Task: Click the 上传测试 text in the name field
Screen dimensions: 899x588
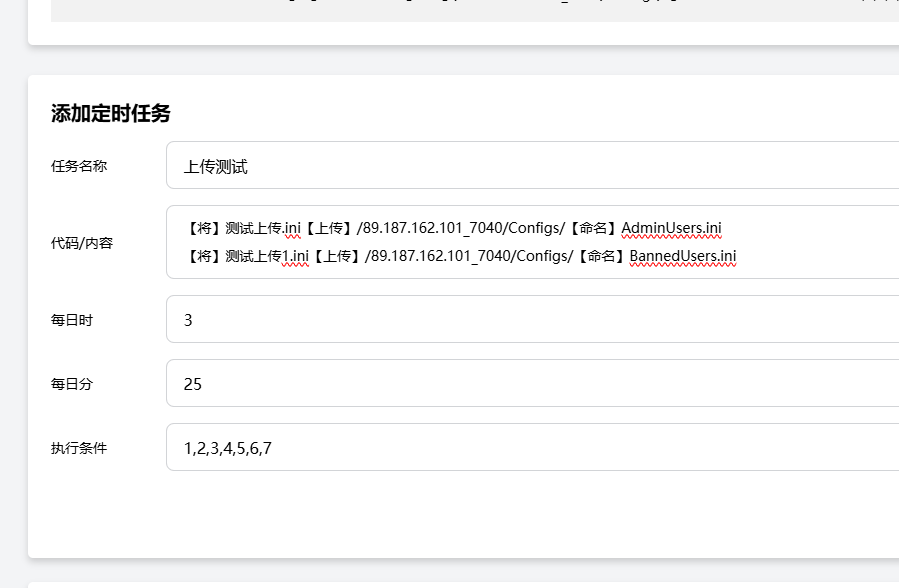Action: click(x=215, y=166)
